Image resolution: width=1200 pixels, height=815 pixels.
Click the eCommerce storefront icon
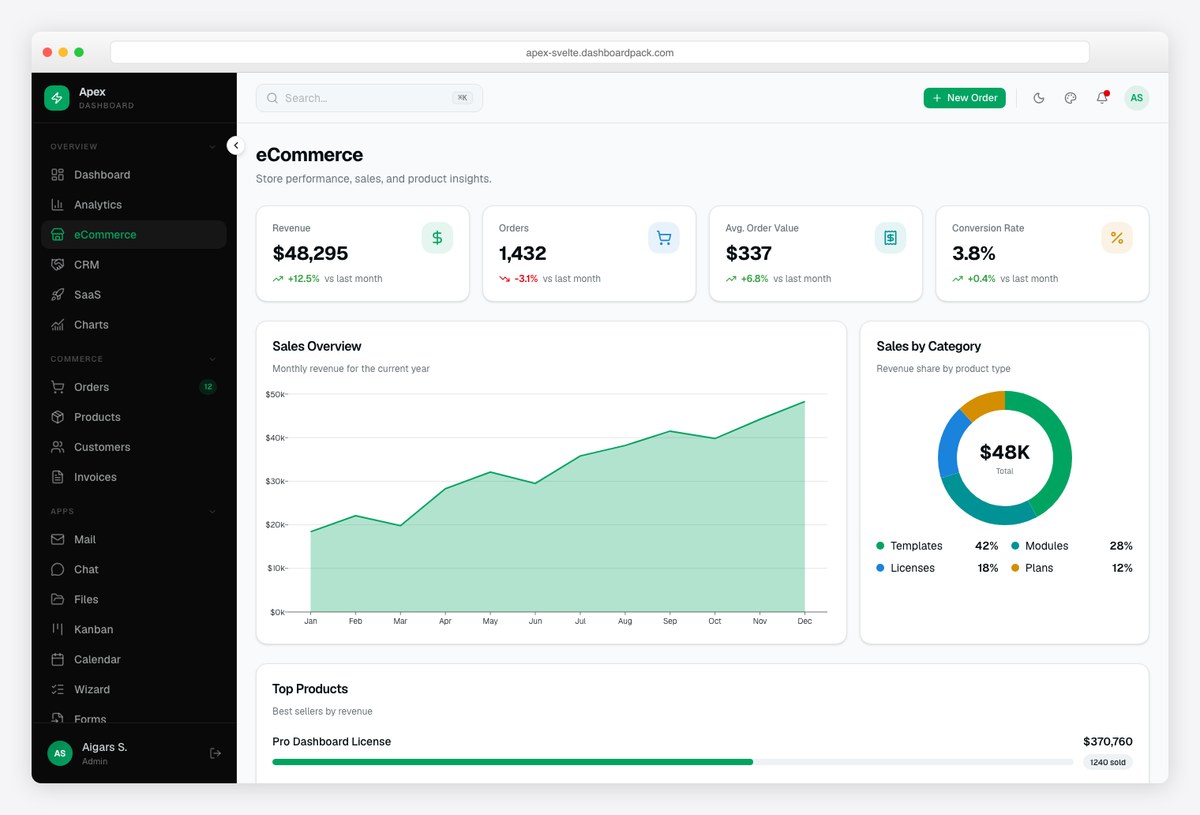click(x=58, y=235)
